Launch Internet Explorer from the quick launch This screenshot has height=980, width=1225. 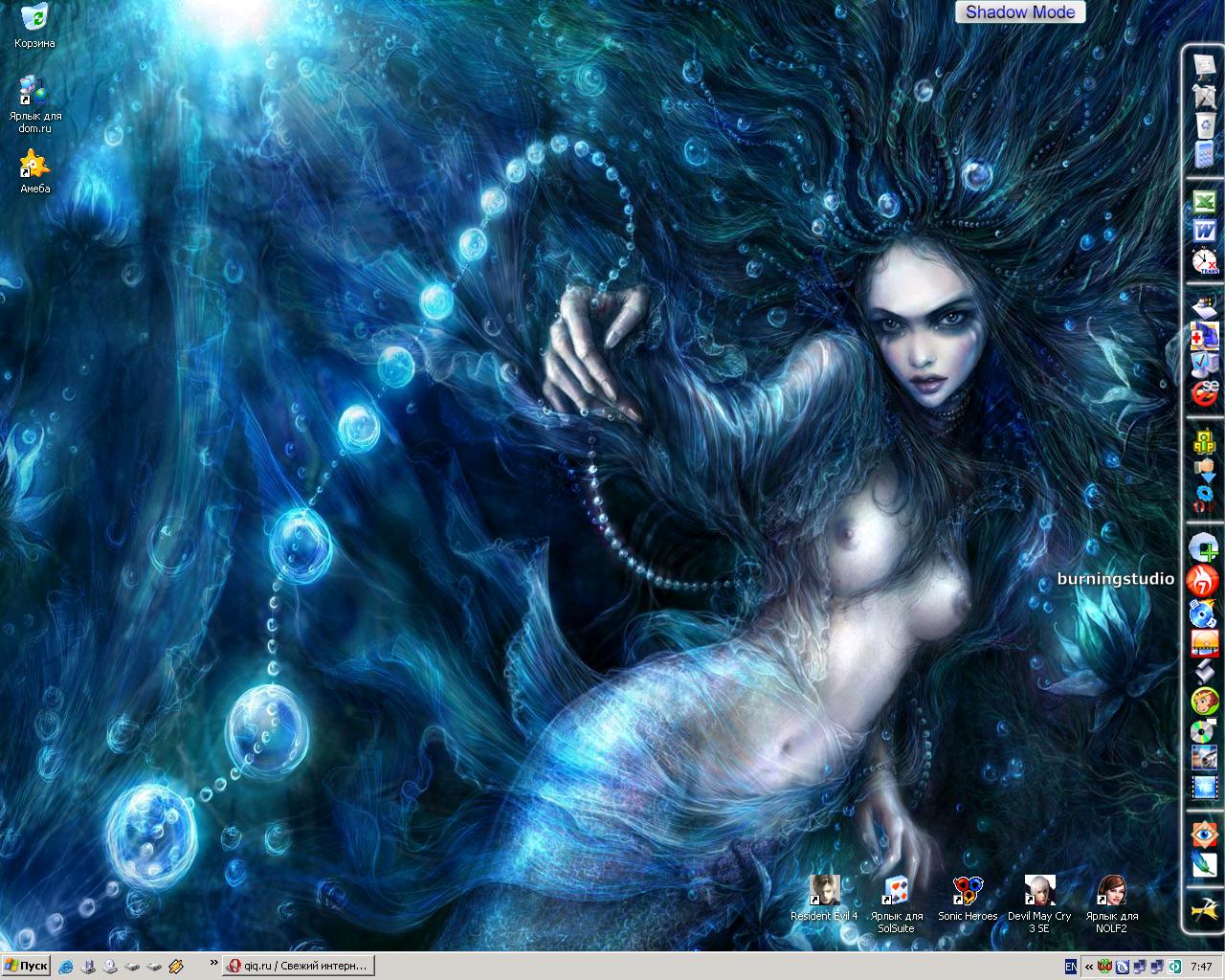[66, 967]
